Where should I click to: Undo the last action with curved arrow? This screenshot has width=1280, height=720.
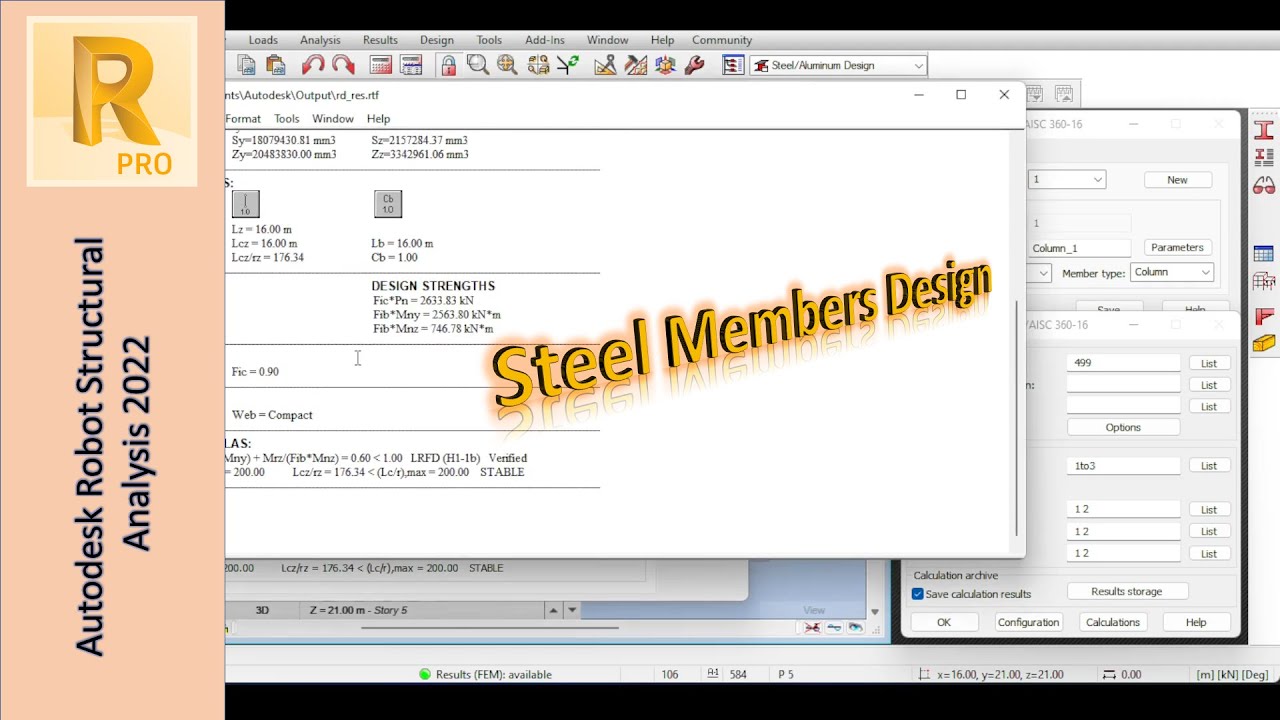(313, 65)
